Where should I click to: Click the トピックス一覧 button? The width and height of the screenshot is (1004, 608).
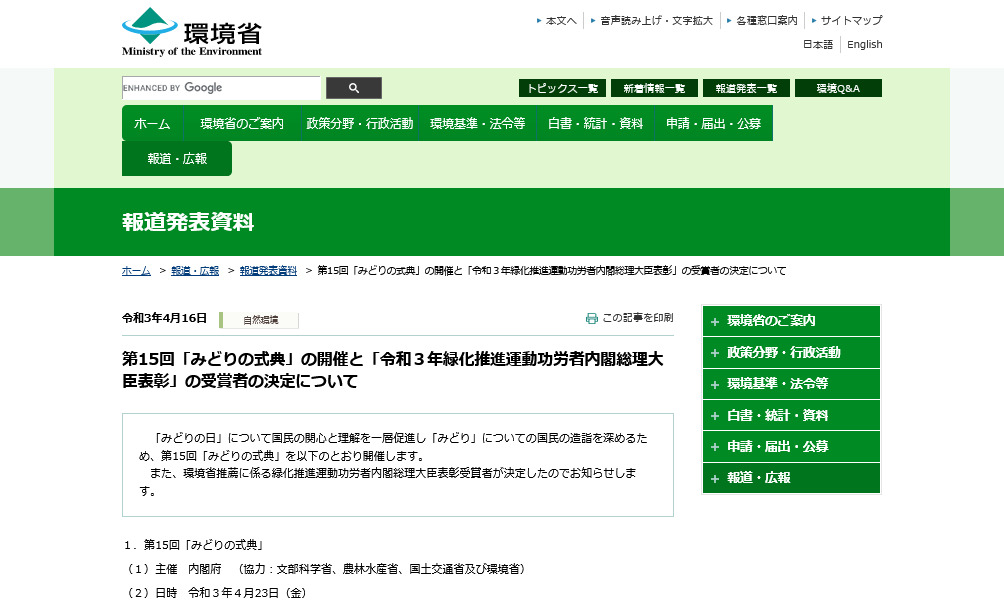[x=562, y=88]
